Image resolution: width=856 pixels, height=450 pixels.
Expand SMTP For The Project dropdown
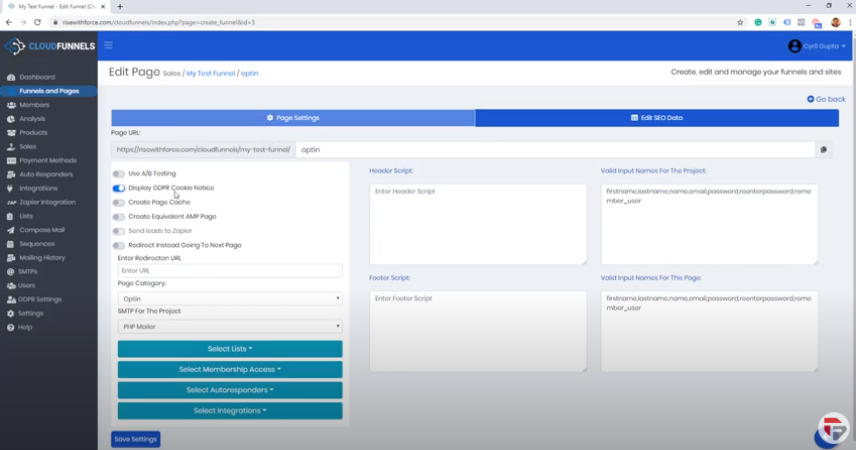point(230,326)
